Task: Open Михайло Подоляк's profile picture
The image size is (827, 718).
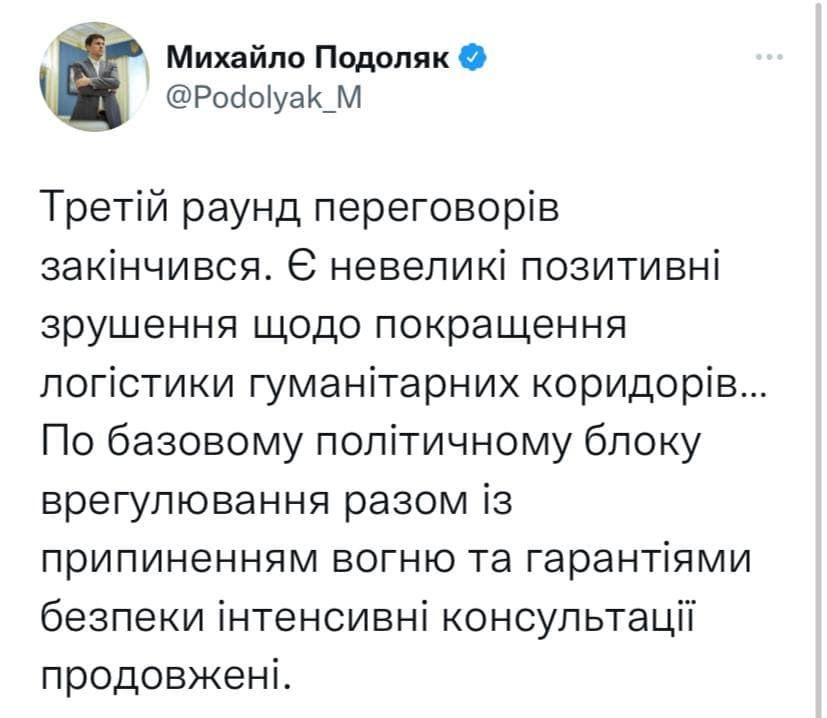Action: coord(88,81)
